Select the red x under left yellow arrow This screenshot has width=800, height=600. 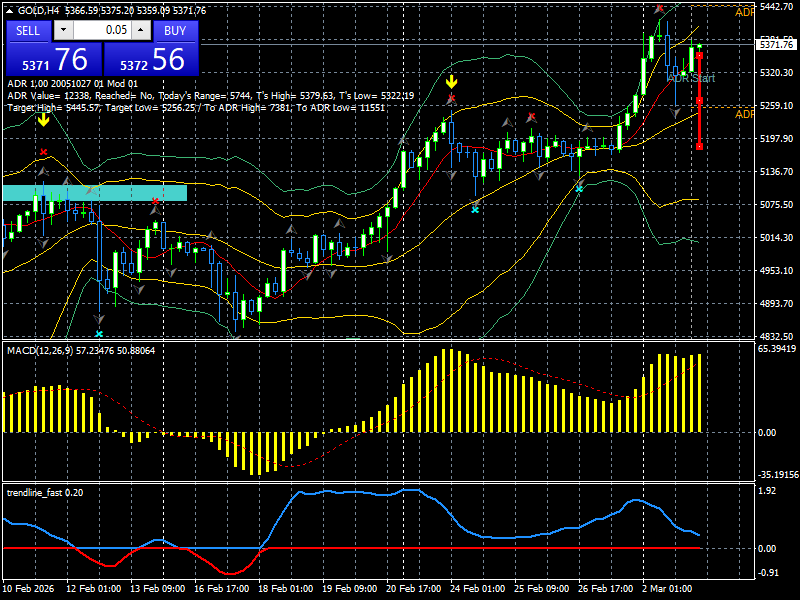(43, 152)
